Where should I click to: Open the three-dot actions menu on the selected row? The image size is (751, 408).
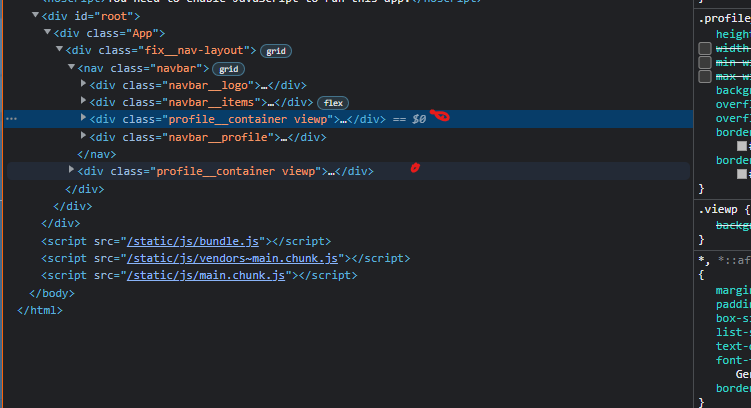(x=11, y=119)
